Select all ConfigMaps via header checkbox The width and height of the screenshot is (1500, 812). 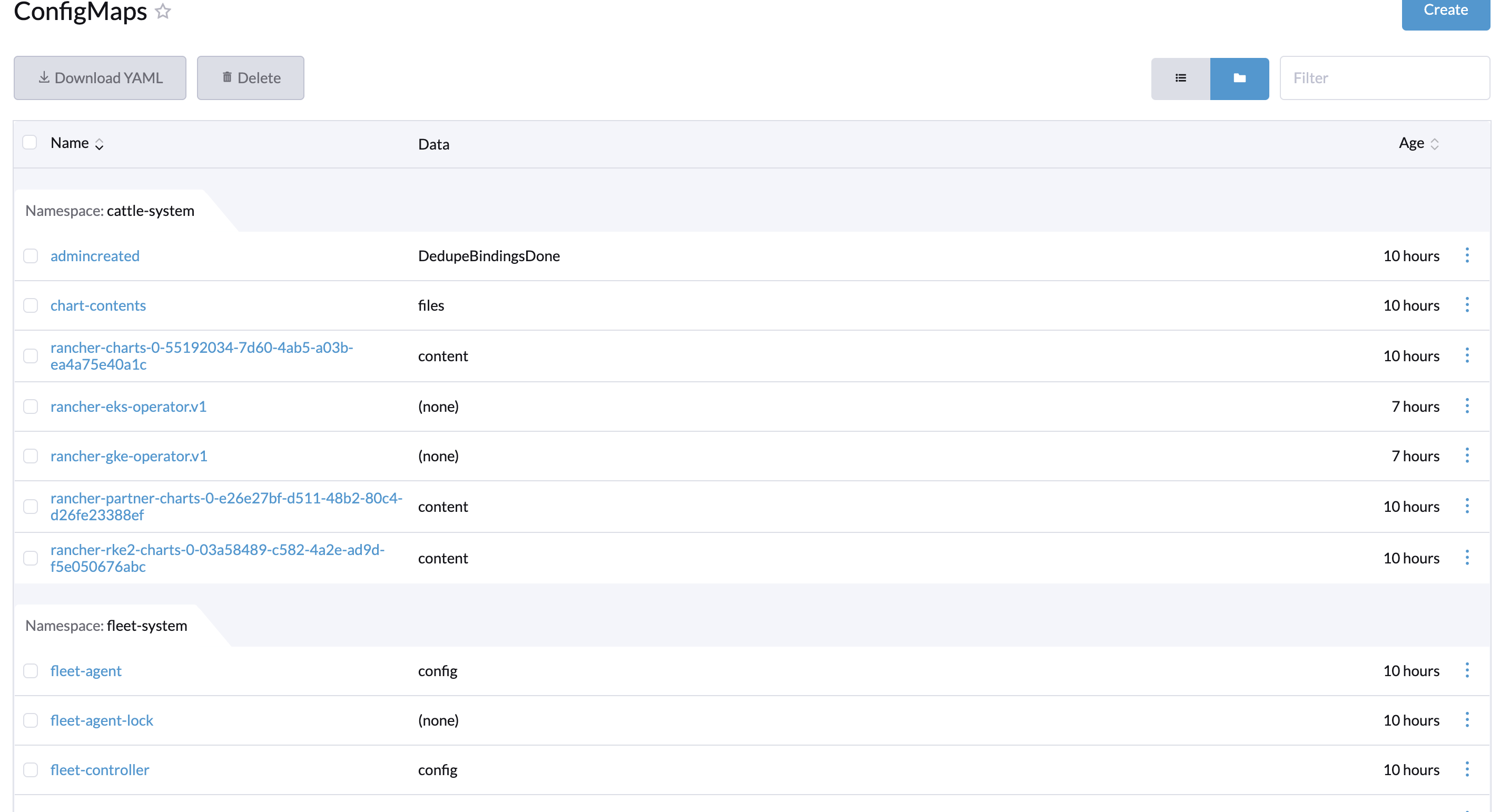(30, 142)
